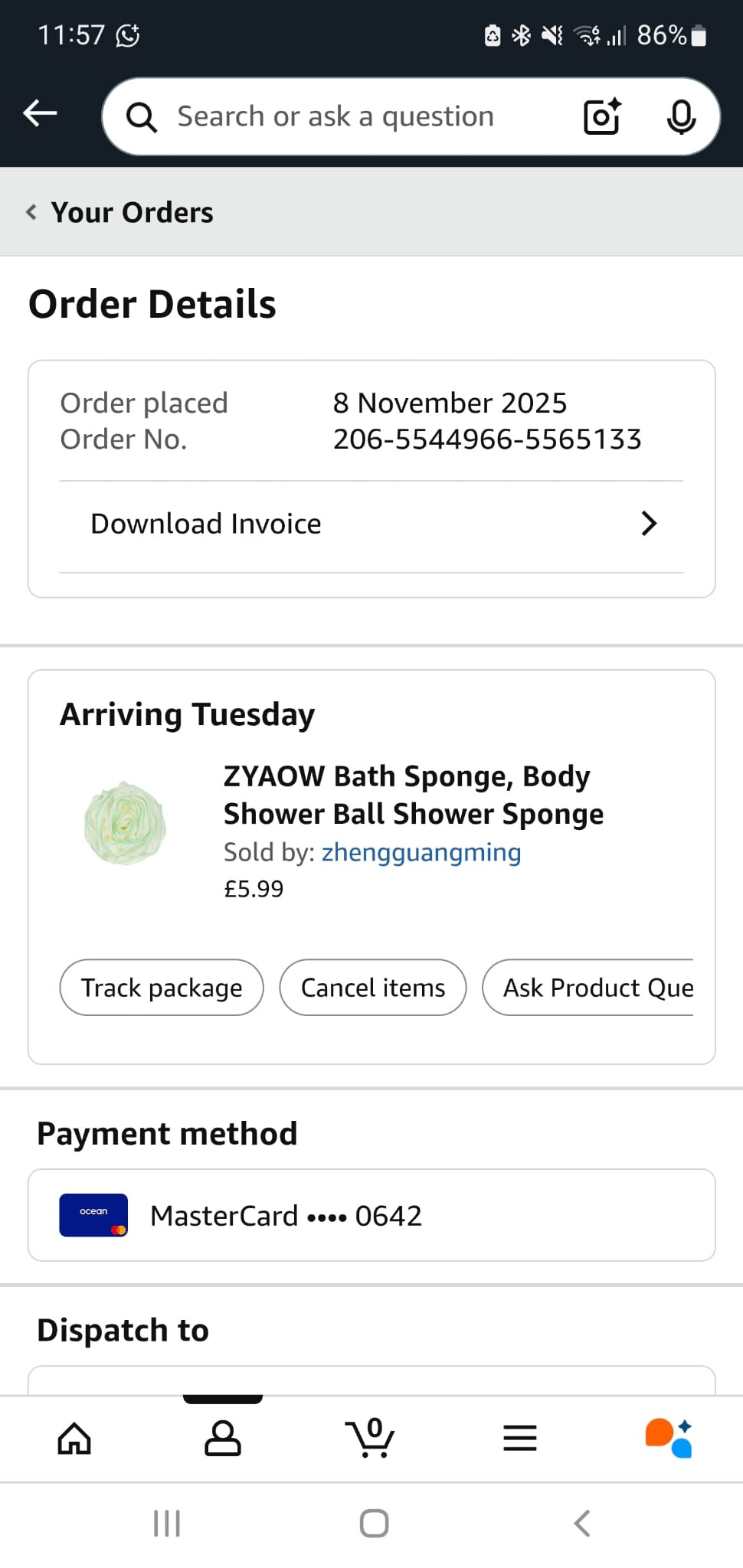Open the account profile tab
The width and height of the screenshot is (743, 1568).
[x=223, y=1439]
